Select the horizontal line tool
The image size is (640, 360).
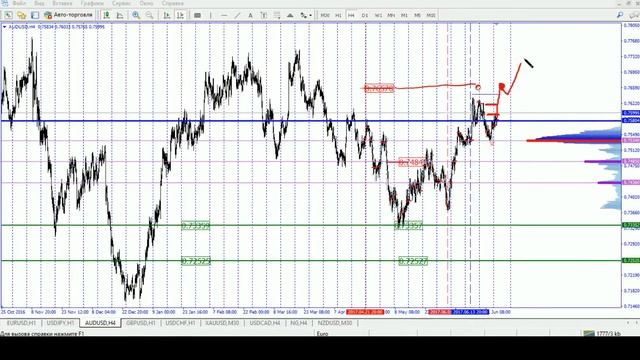point(224,15)
